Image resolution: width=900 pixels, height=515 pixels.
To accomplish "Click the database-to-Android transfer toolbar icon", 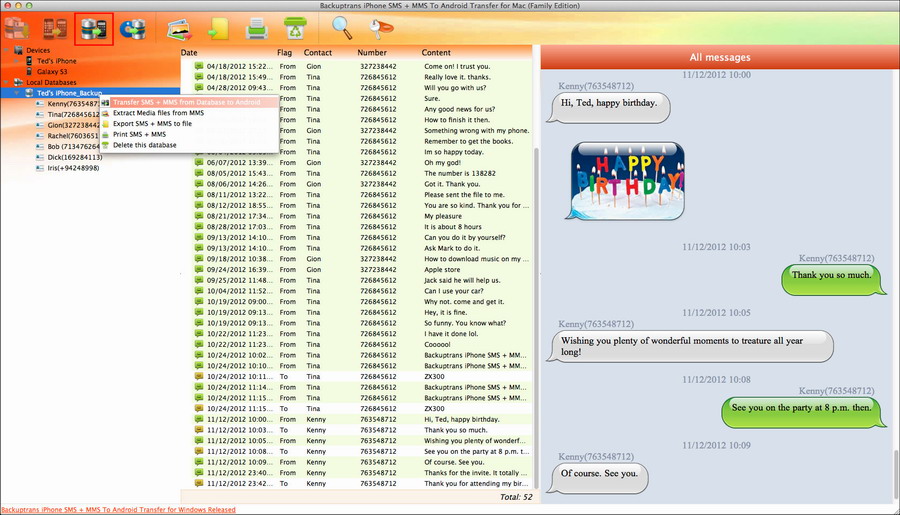I will coord(94,29).
